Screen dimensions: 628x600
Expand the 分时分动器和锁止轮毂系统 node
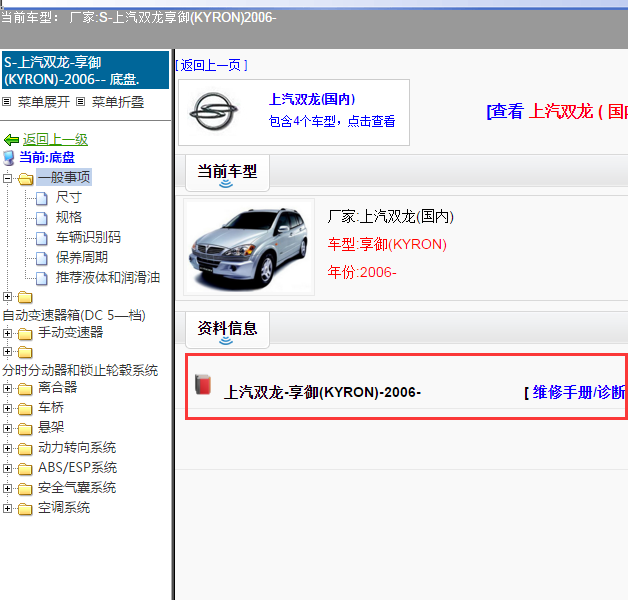coord(7,352)
